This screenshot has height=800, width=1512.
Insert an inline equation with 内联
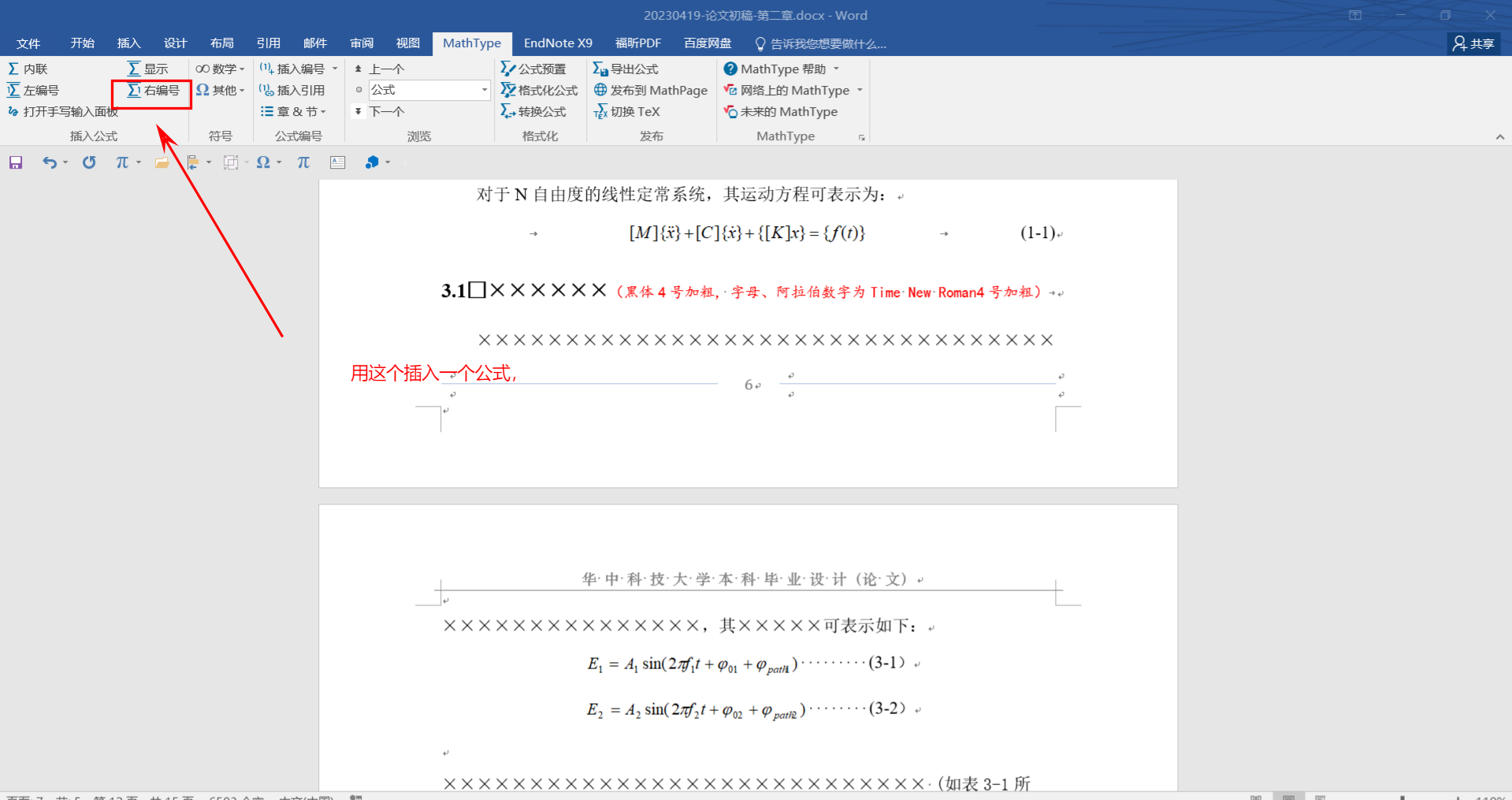28,69
